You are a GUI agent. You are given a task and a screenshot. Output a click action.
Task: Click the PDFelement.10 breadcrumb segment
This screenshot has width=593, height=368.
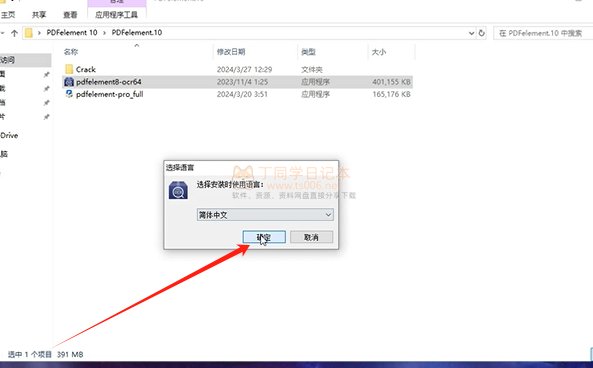tap(137, 33)
